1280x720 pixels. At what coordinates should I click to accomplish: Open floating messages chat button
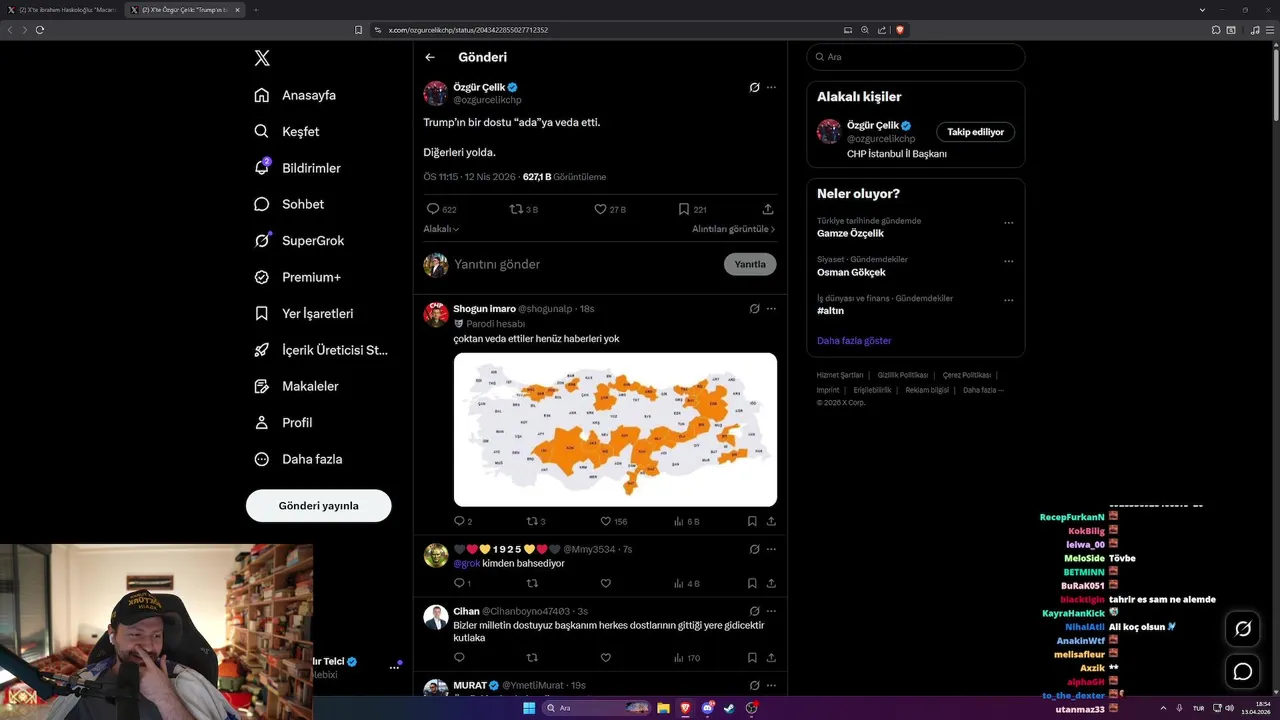click(x=1243, y=672)
